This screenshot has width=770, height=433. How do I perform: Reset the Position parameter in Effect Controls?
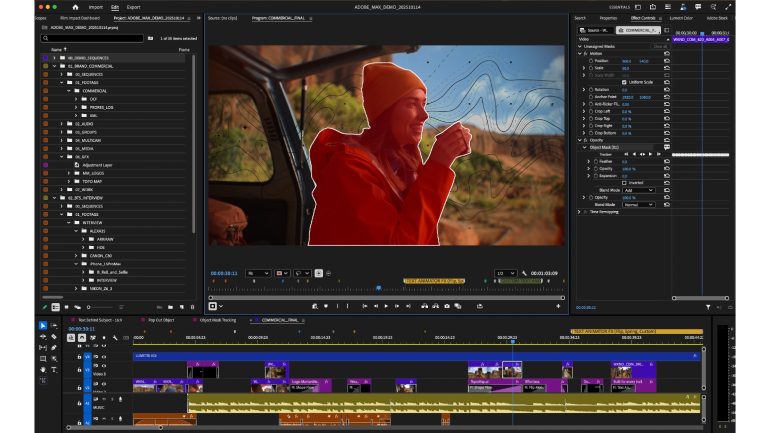click(x=667, y=60)
